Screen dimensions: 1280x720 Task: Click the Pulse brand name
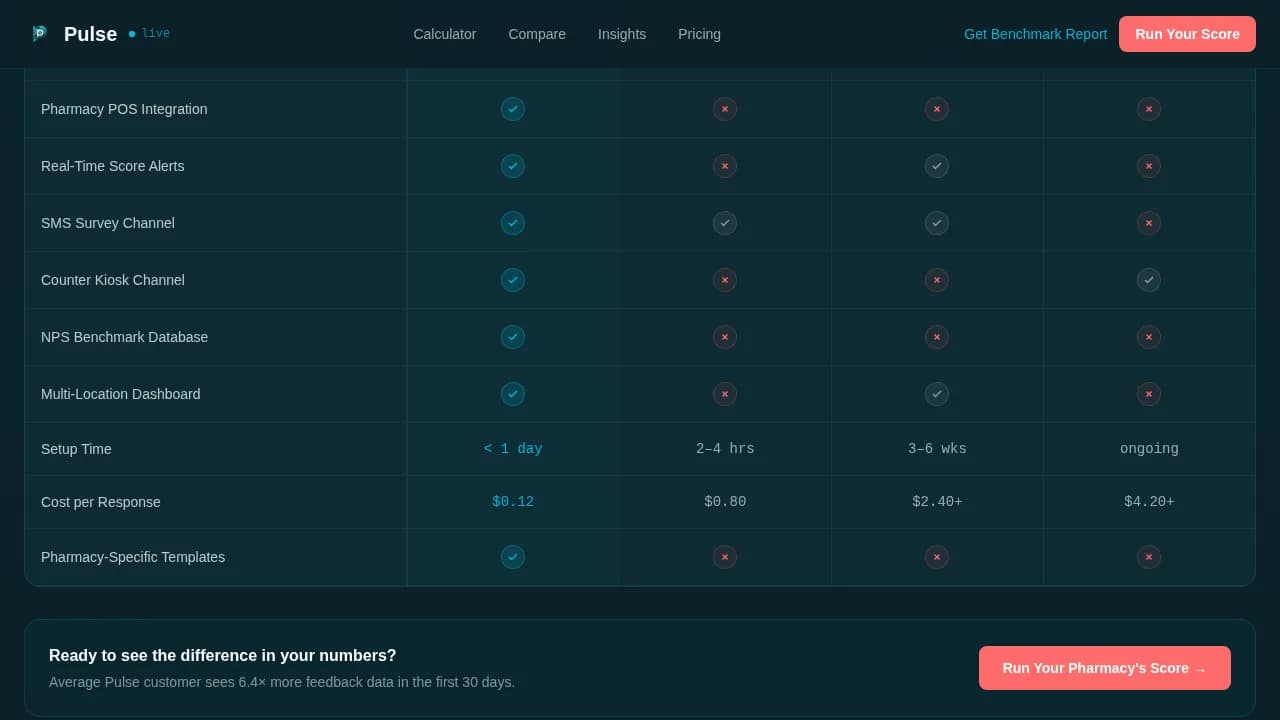tap(90, 34)
